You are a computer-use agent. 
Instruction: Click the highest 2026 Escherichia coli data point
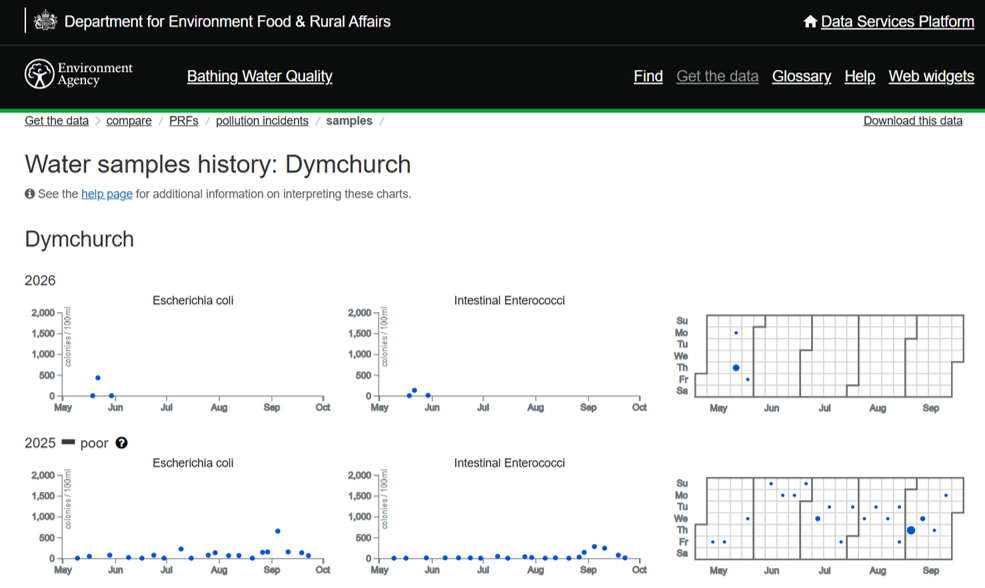coord(98,378)
